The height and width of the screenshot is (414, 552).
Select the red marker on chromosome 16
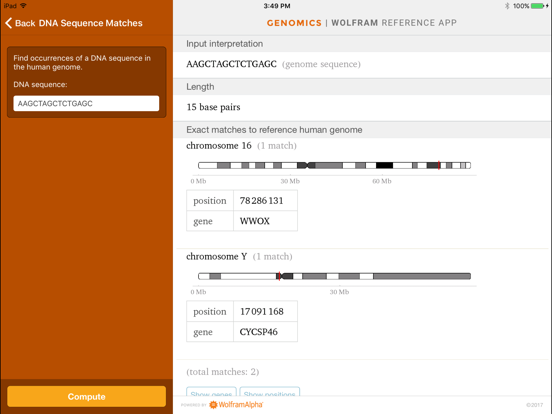(x=439, y=165)
